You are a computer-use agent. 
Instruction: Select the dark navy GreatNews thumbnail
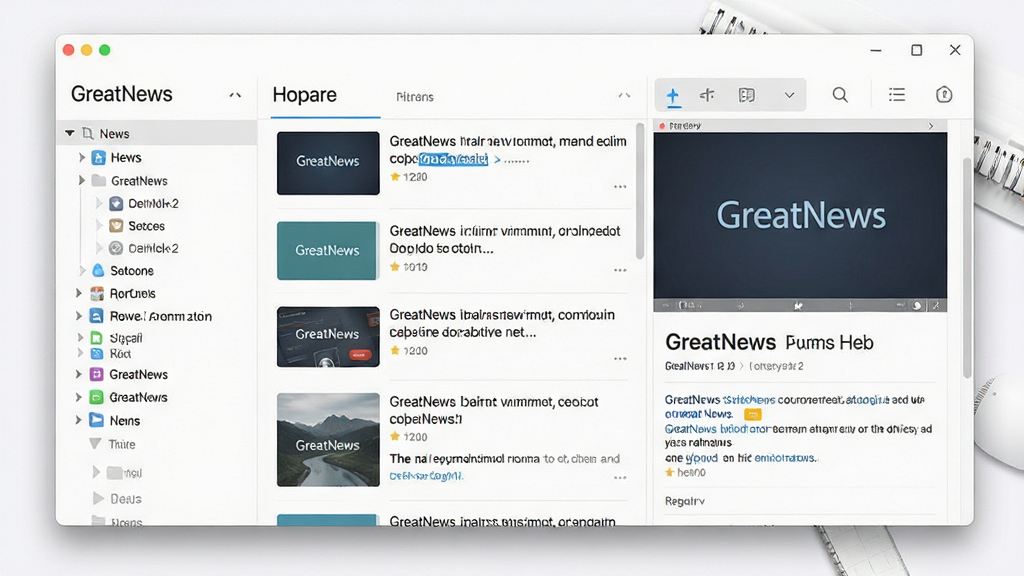pos(328,163)
